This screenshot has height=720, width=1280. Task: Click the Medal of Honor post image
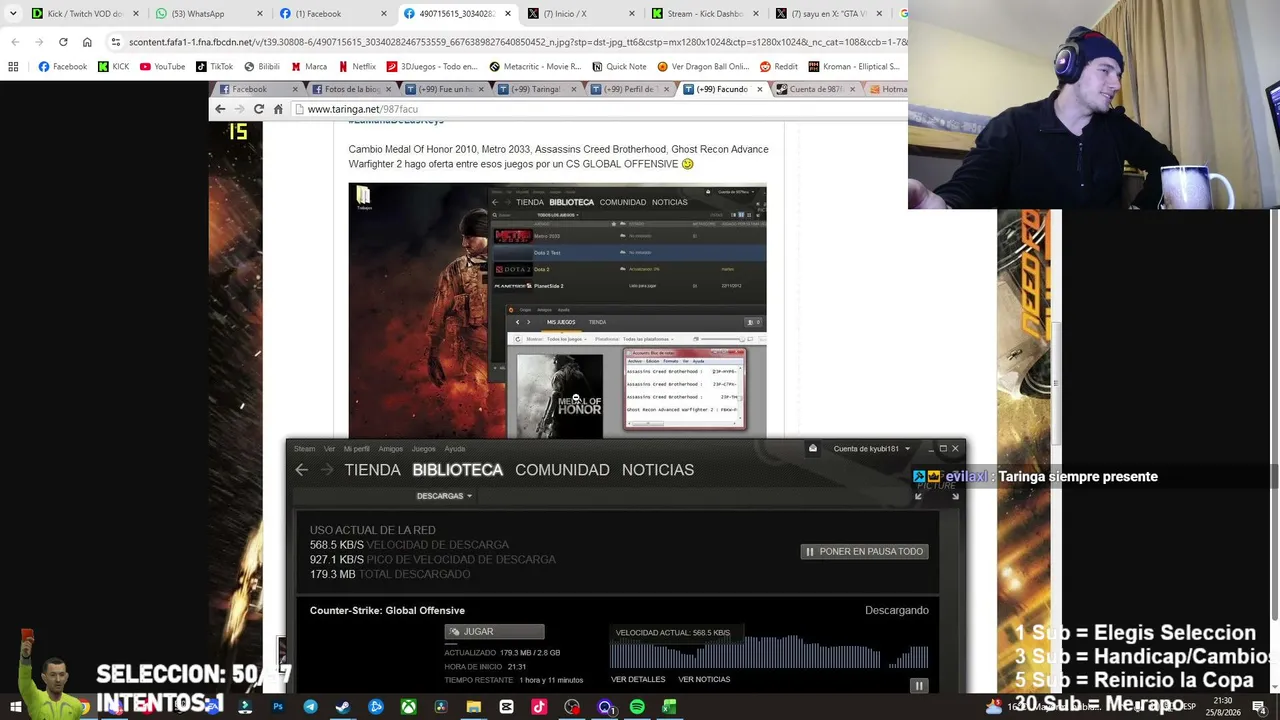point(557,311)
